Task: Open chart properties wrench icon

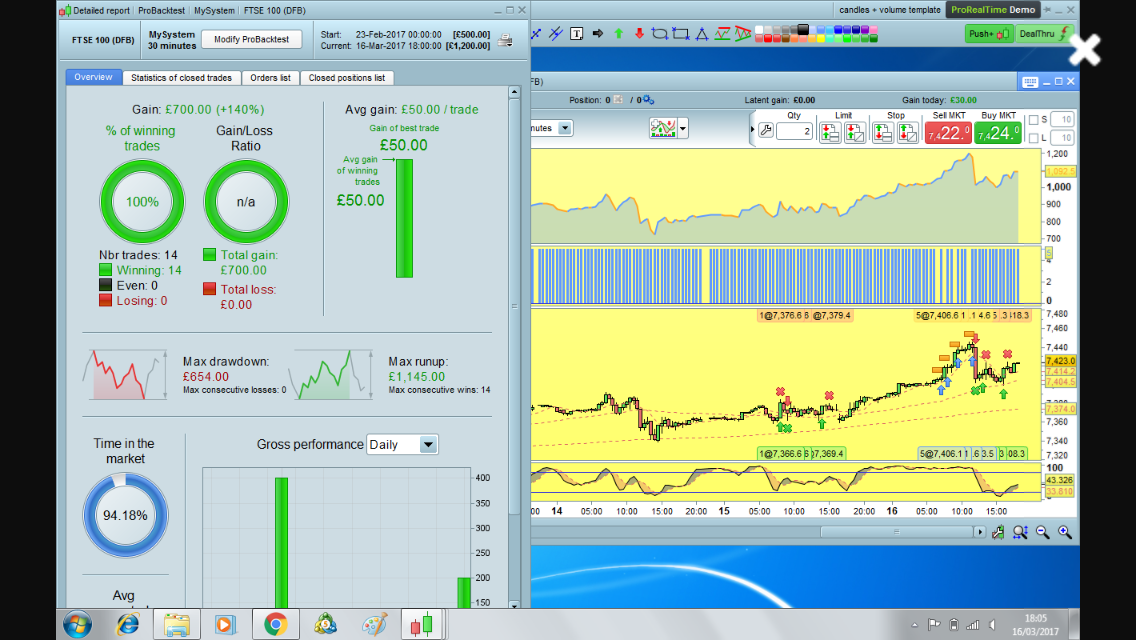Action: (998, 532)
